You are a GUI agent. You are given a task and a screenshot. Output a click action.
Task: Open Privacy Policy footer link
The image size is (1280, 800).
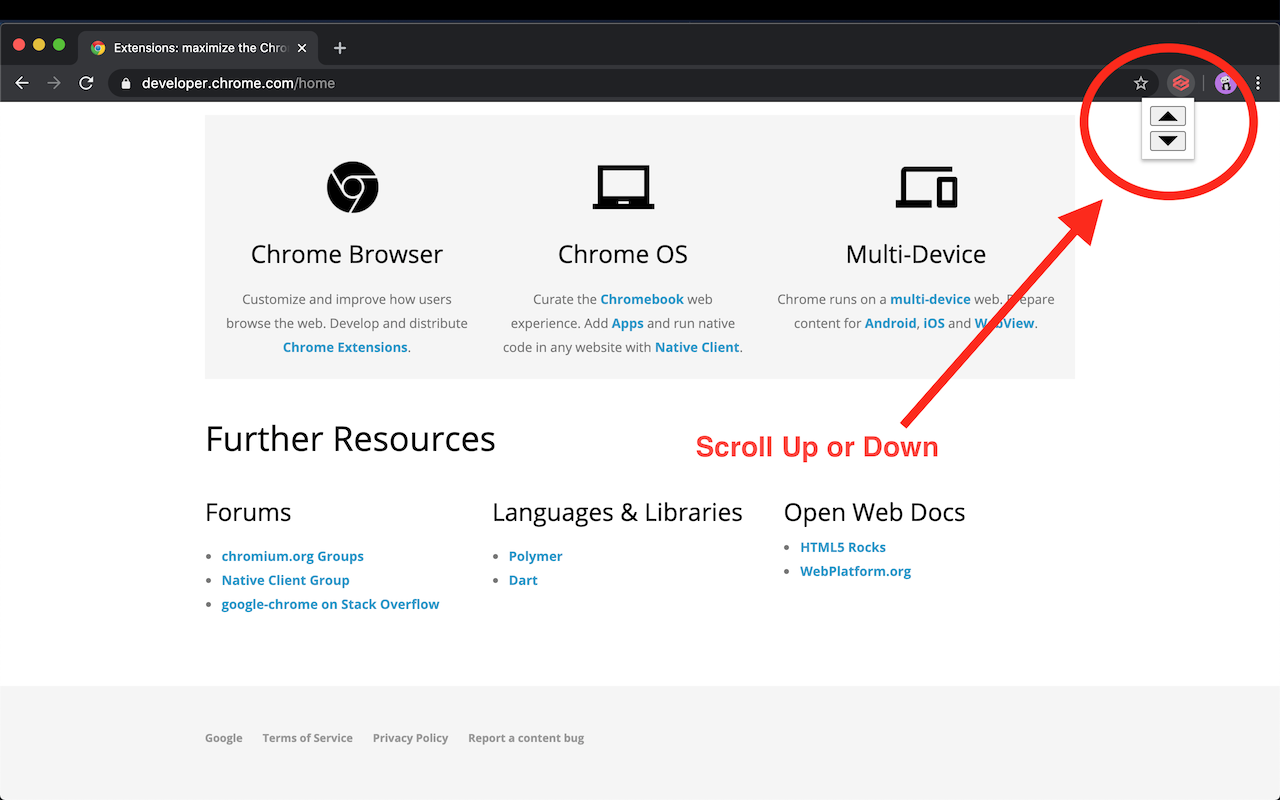tap(410, 738)
